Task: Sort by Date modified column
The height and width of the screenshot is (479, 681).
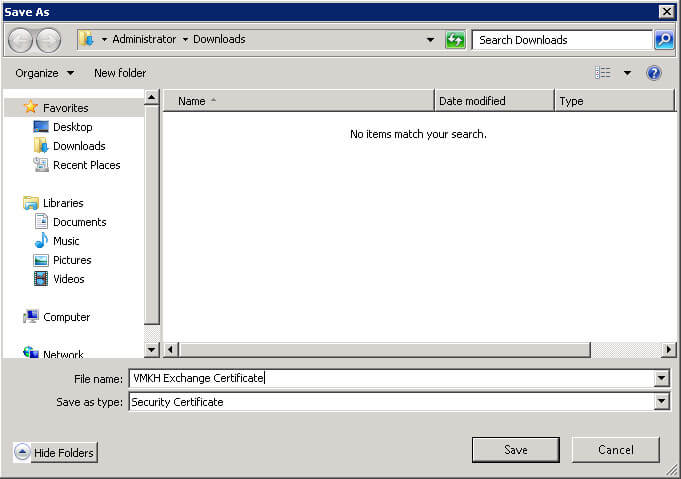Action: tap(494, 101)
